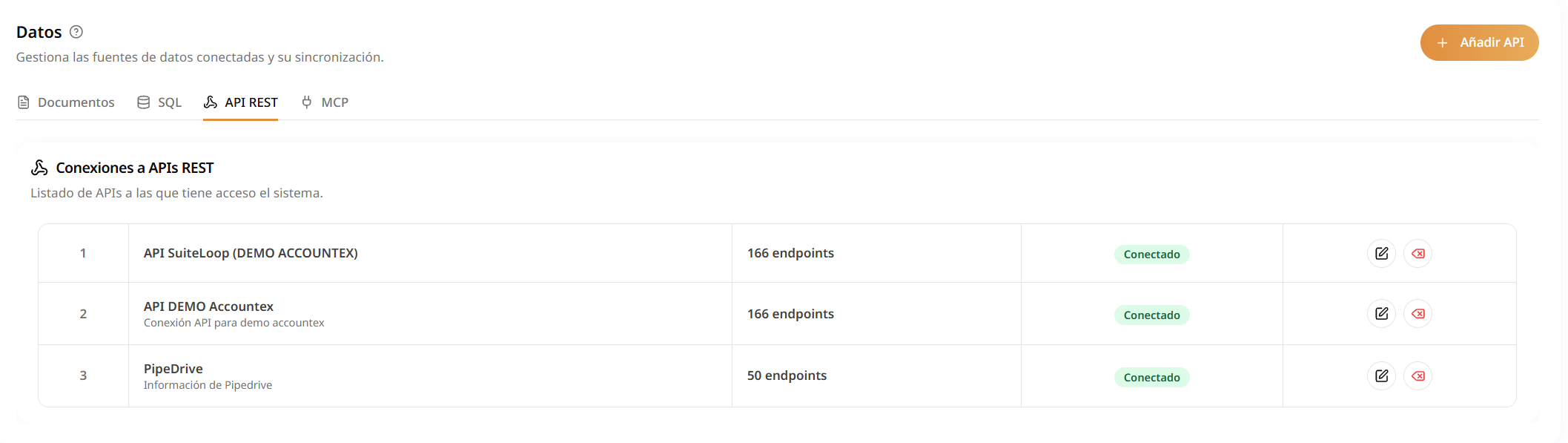Viewport: 1568px width, 443px height.
Task: Edit the API SuiteLoop (DEMO ACCOUNTEX) connection
Action: 1381,254
